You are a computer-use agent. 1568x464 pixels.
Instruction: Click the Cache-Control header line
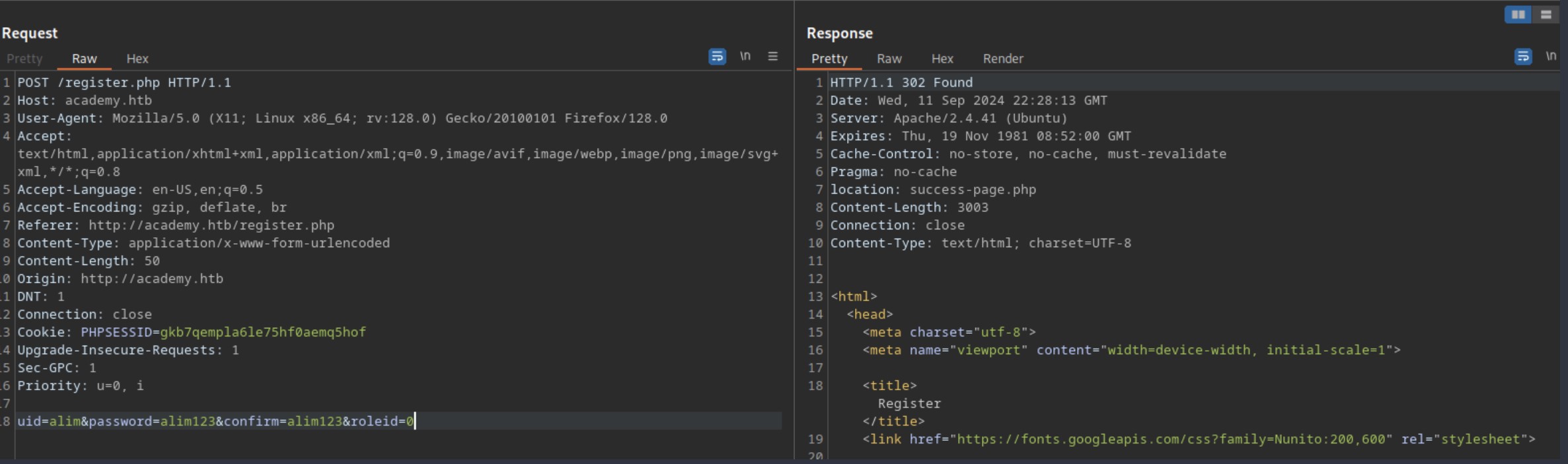[1028, 154]
